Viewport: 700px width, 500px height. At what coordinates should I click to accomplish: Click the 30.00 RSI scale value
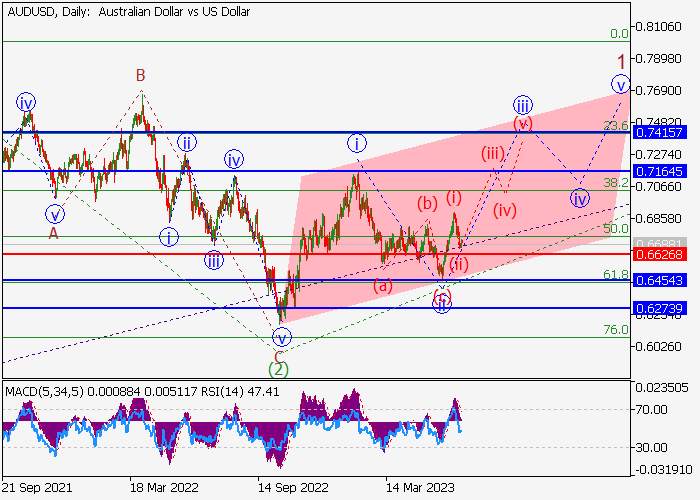point(651,447)
